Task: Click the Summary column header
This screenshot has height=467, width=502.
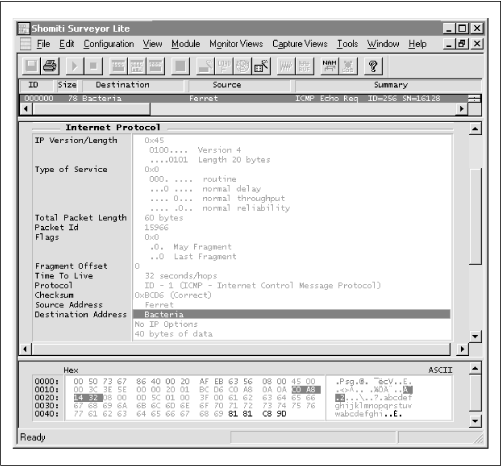Action: pyautogui.click(x=388, y=85)
